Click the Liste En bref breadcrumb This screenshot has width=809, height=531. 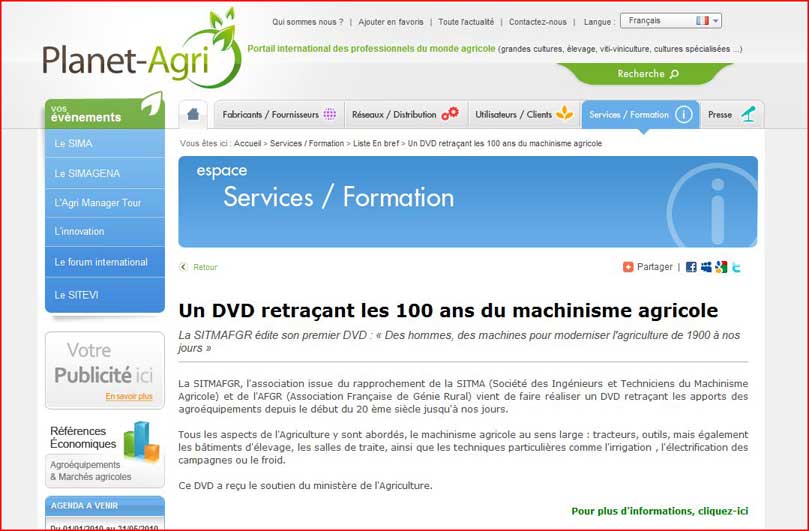(376, 143)
